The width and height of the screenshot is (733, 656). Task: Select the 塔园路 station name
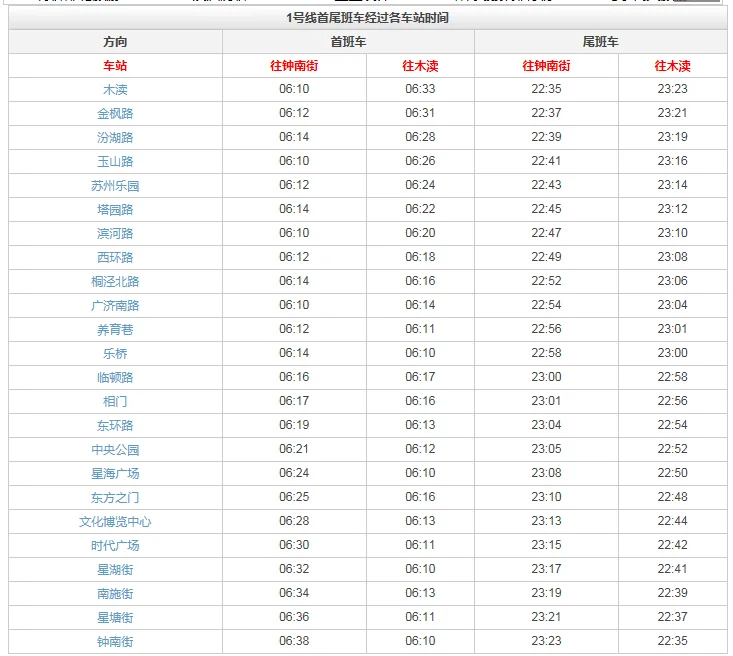coord(115,209)
